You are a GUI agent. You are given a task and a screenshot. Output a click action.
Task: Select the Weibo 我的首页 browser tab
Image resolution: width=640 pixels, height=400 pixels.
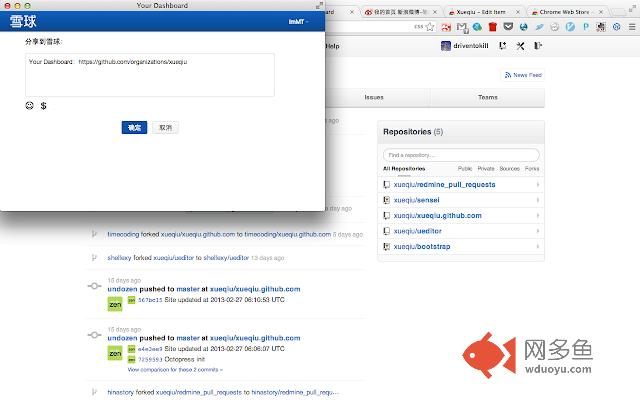tap(400, 12)
